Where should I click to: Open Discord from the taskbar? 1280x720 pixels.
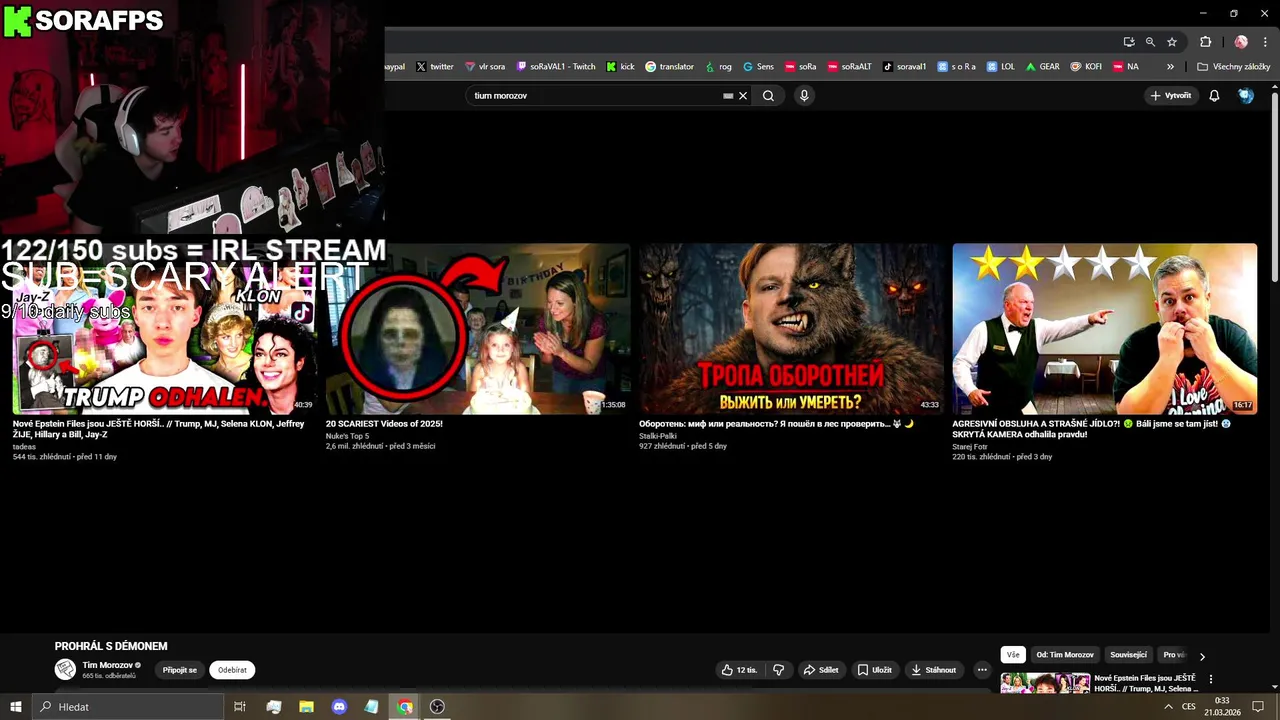click(339, 707)
